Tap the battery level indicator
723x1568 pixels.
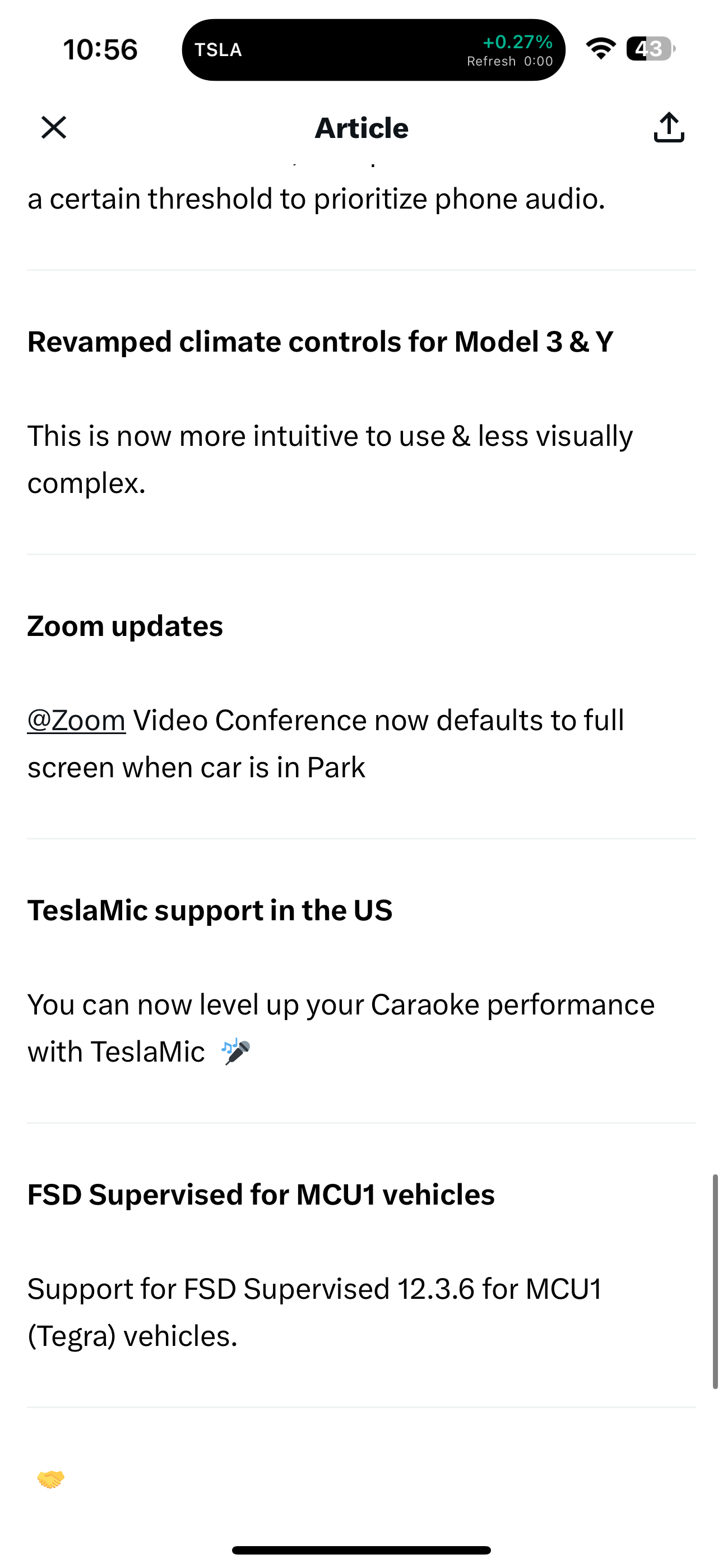click(x=650, y=49)
